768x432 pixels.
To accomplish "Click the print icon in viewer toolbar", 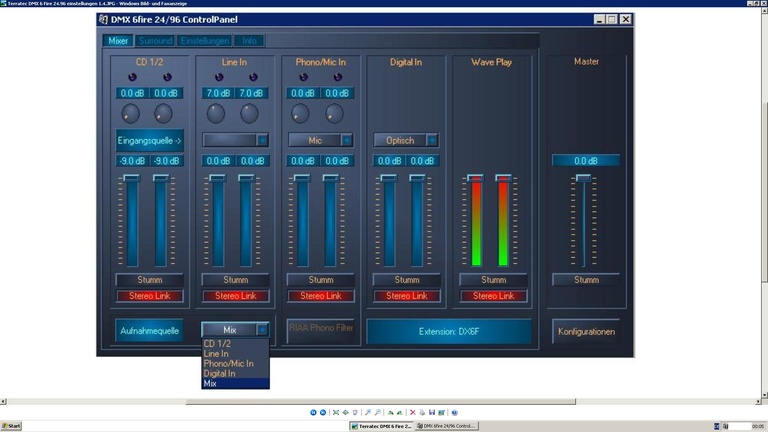I will 421,412.
